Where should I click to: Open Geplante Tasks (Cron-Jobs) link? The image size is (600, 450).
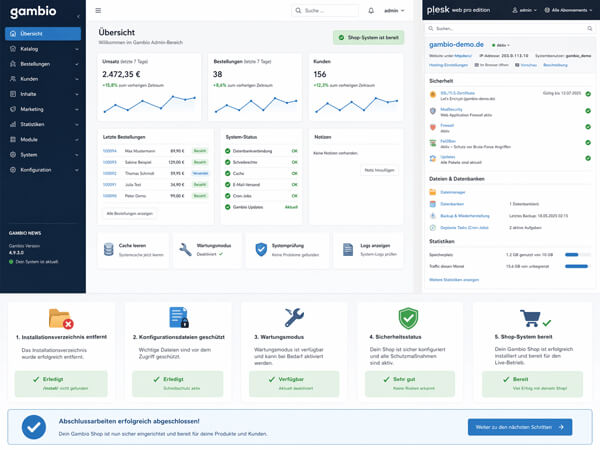464,228
